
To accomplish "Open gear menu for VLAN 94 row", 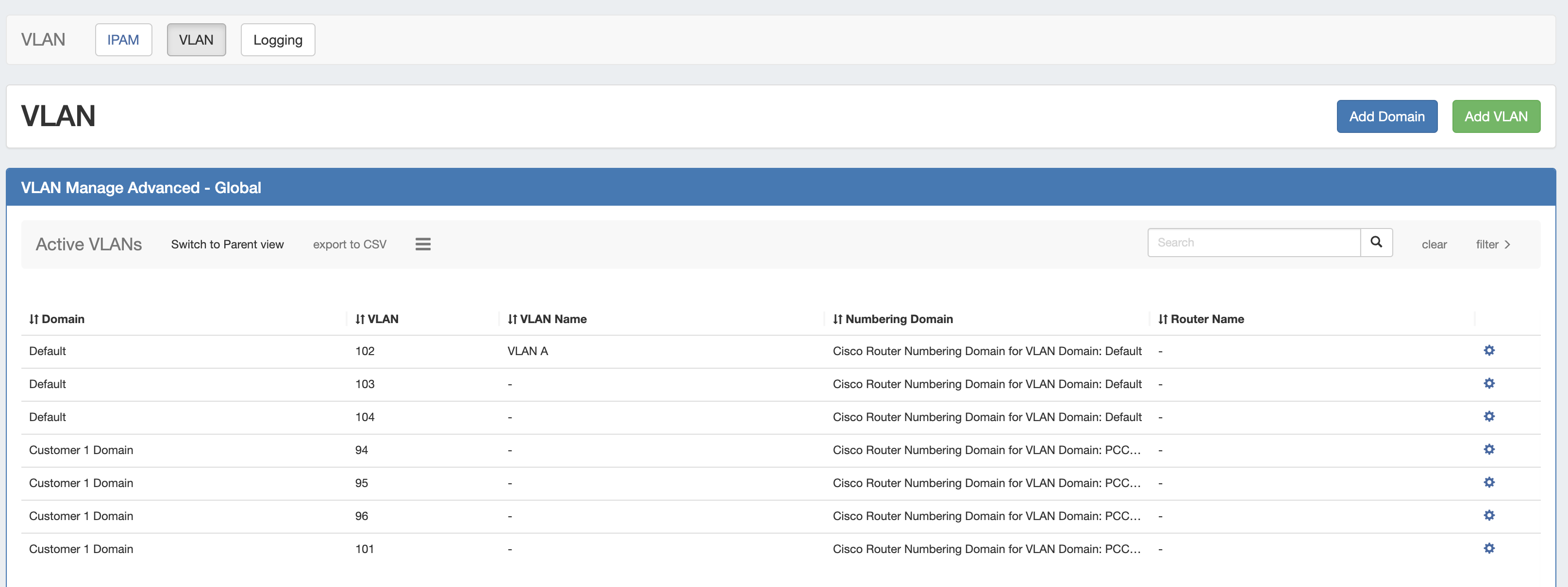I will [1489, 450].
